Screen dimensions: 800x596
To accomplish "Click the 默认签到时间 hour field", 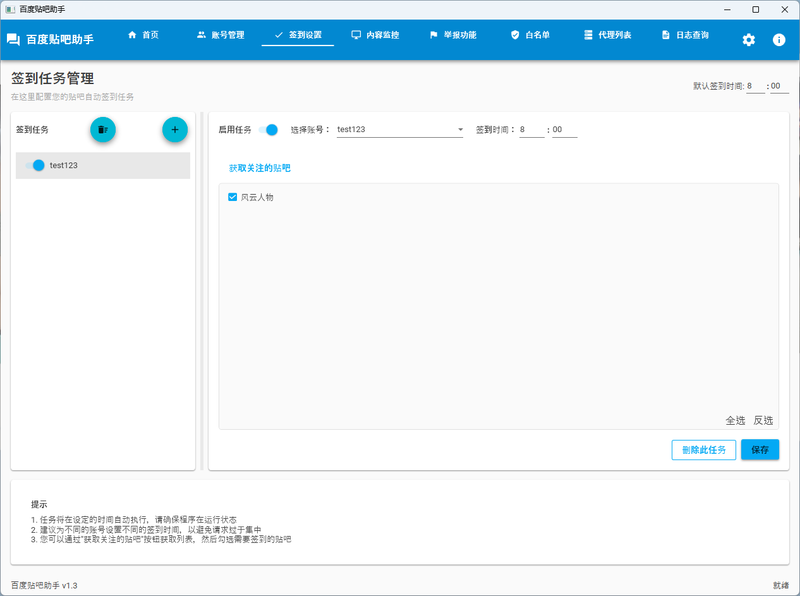I will coord(755,86).
